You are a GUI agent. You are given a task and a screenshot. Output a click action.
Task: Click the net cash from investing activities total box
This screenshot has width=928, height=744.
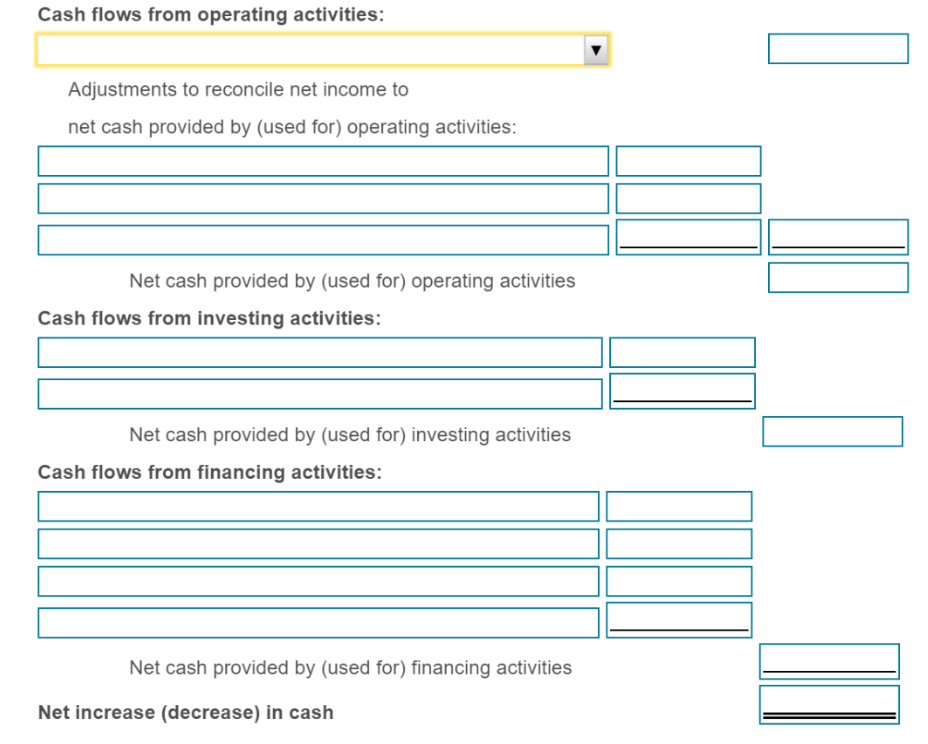[831, 431]
